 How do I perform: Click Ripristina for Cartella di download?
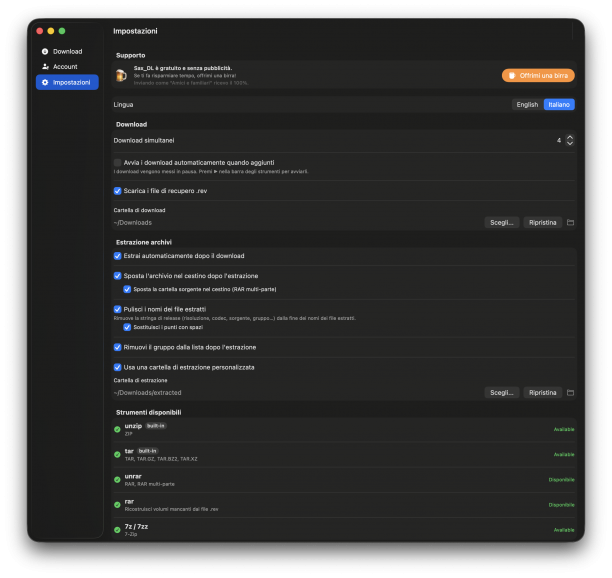tap(543, 222)
